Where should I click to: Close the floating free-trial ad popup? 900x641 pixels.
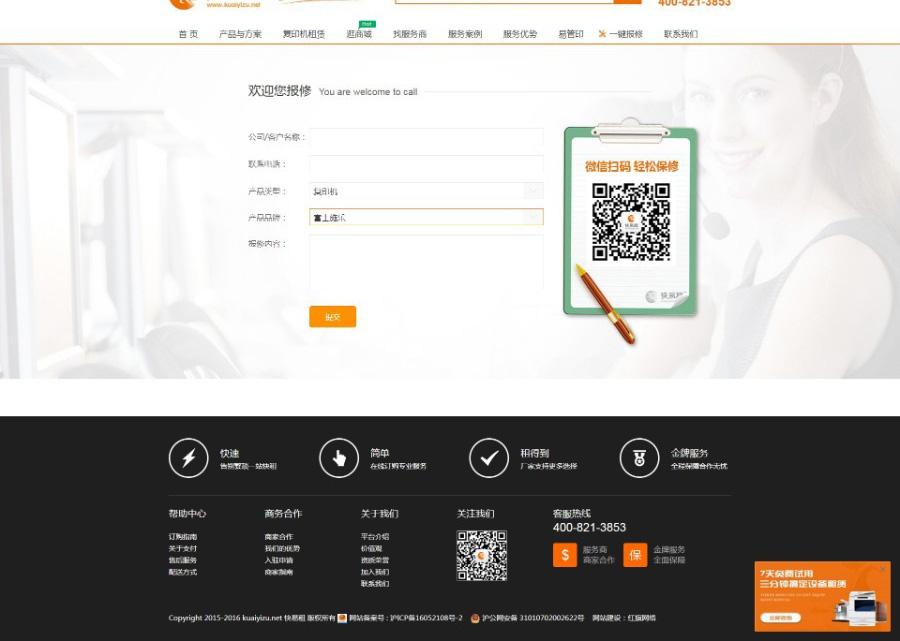tap(882, 569)
